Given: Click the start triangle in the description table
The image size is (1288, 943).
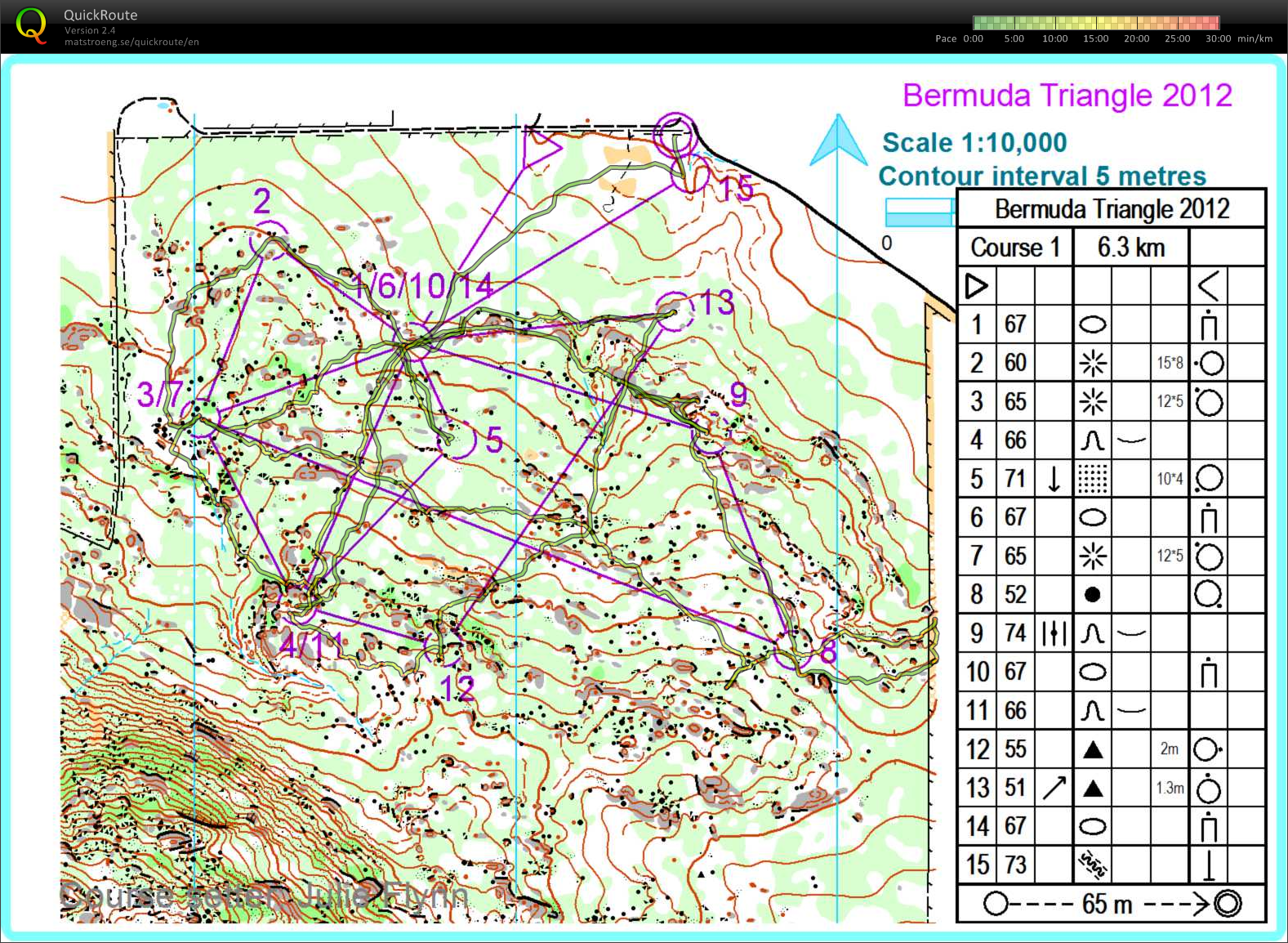Looking at the screenshot, I should [976, 286].
